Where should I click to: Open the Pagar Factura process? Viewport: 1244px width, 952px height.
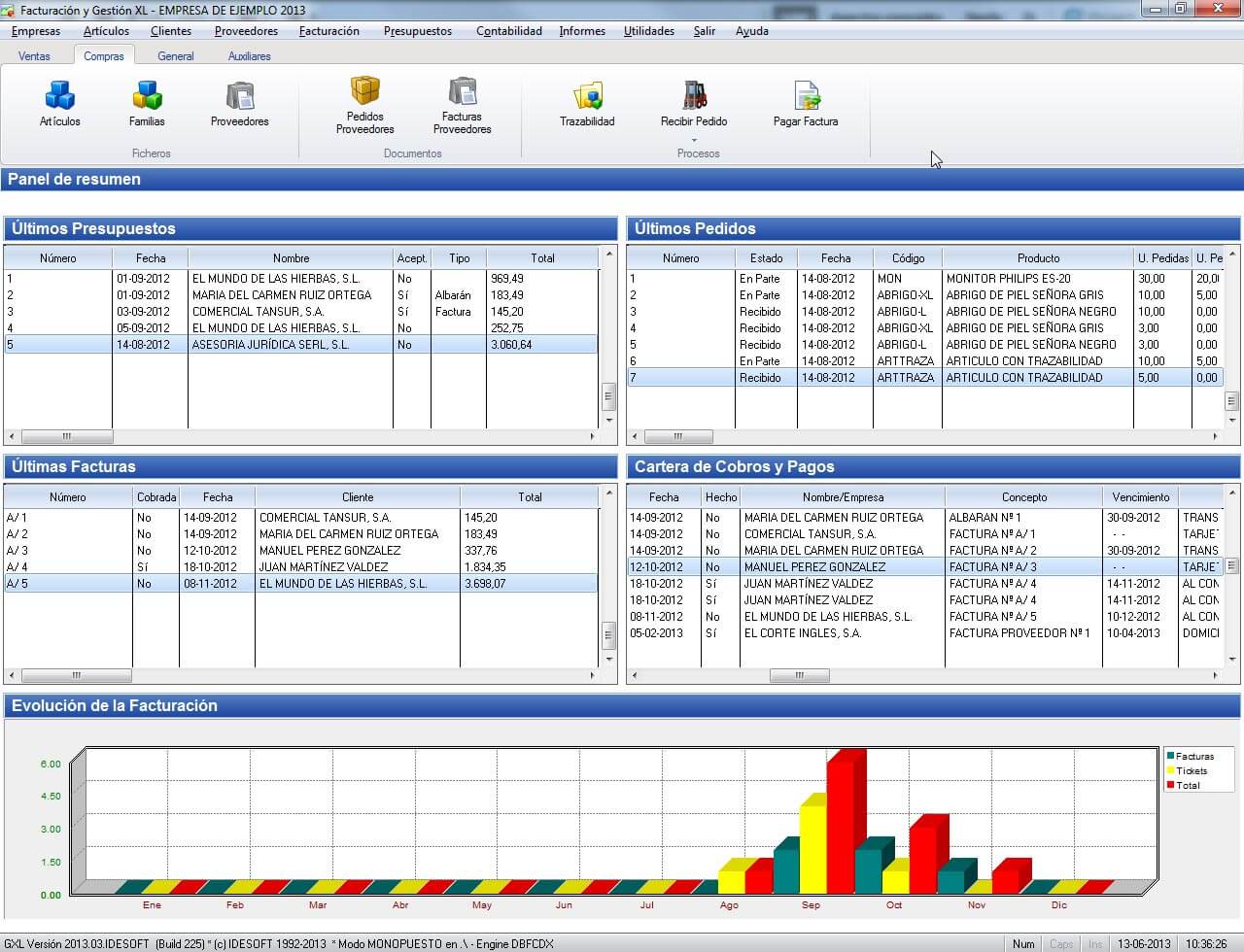pyautogui.click(x=806, y=97)
